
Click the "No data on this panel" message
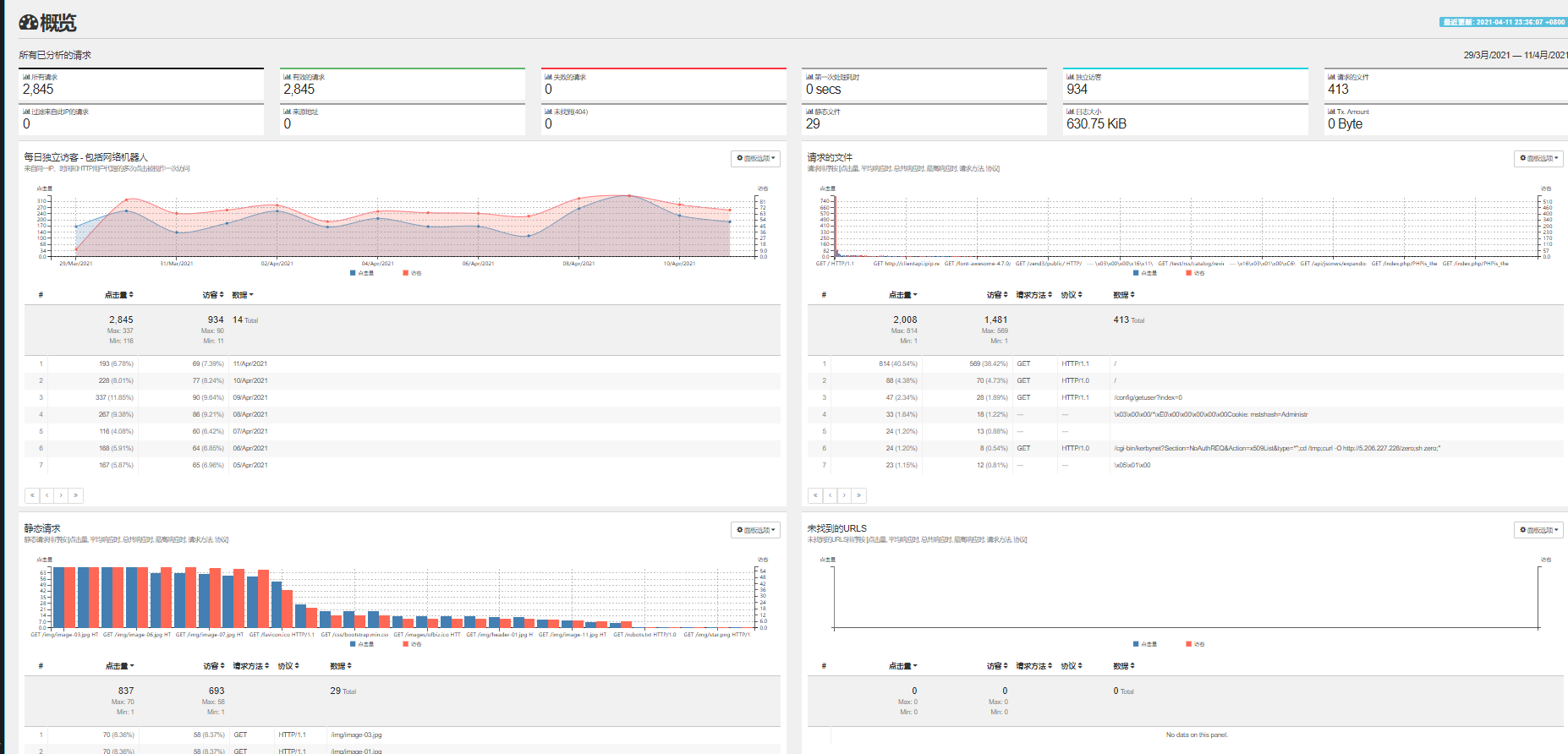[1196, 735]
